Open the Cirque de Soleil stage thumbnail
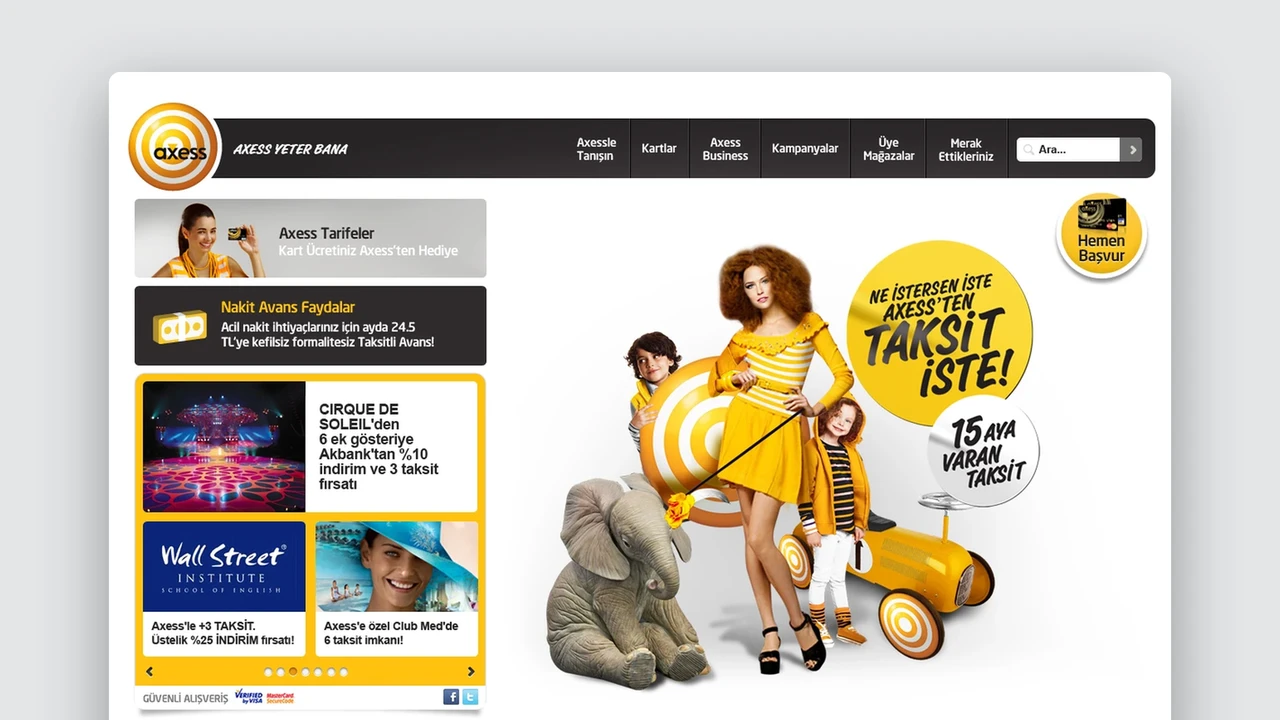The height and width of the screenshot is (720, 1280). click(x=224, y=446)
